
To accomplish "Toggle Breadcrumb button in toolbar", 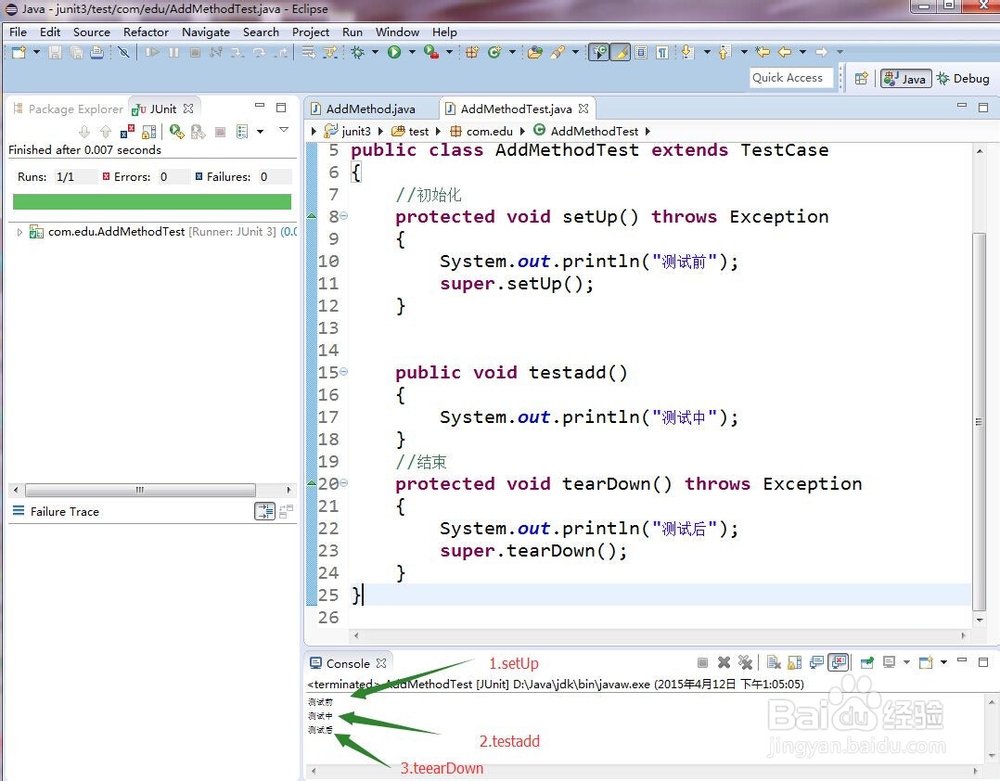I will point(599,52).
